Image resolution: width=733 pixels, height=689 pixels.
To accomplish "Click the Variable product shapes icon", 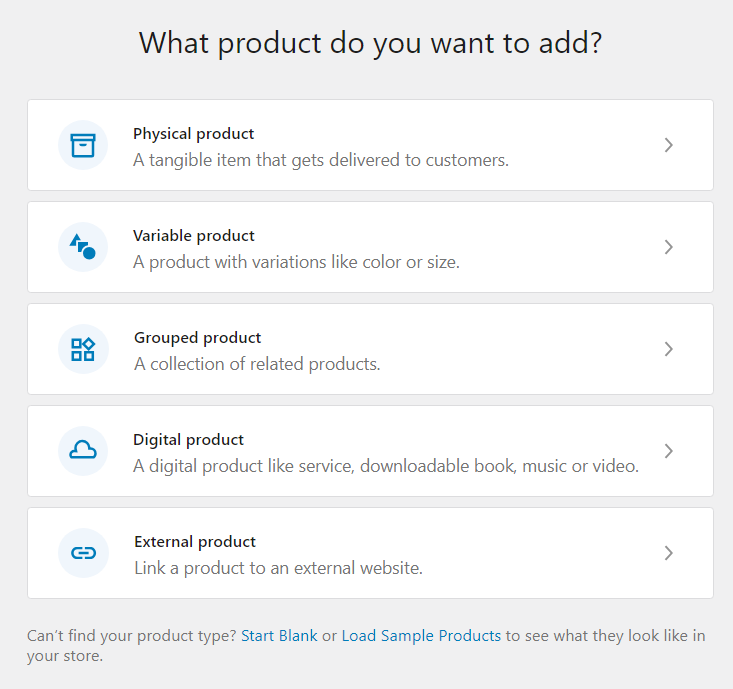I will (x=83, y=247).
